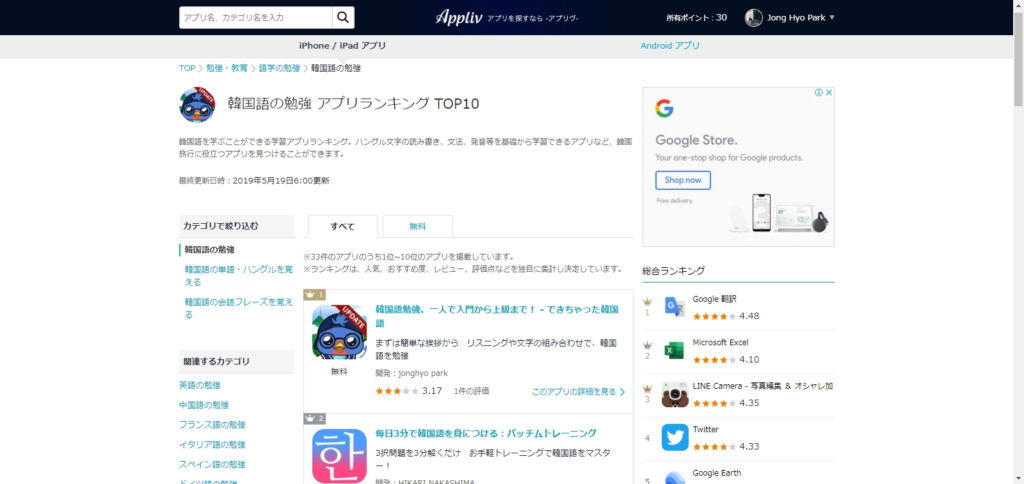1024x484 pixels.
Task: Switch to the すべて tab
Action: 342,227
